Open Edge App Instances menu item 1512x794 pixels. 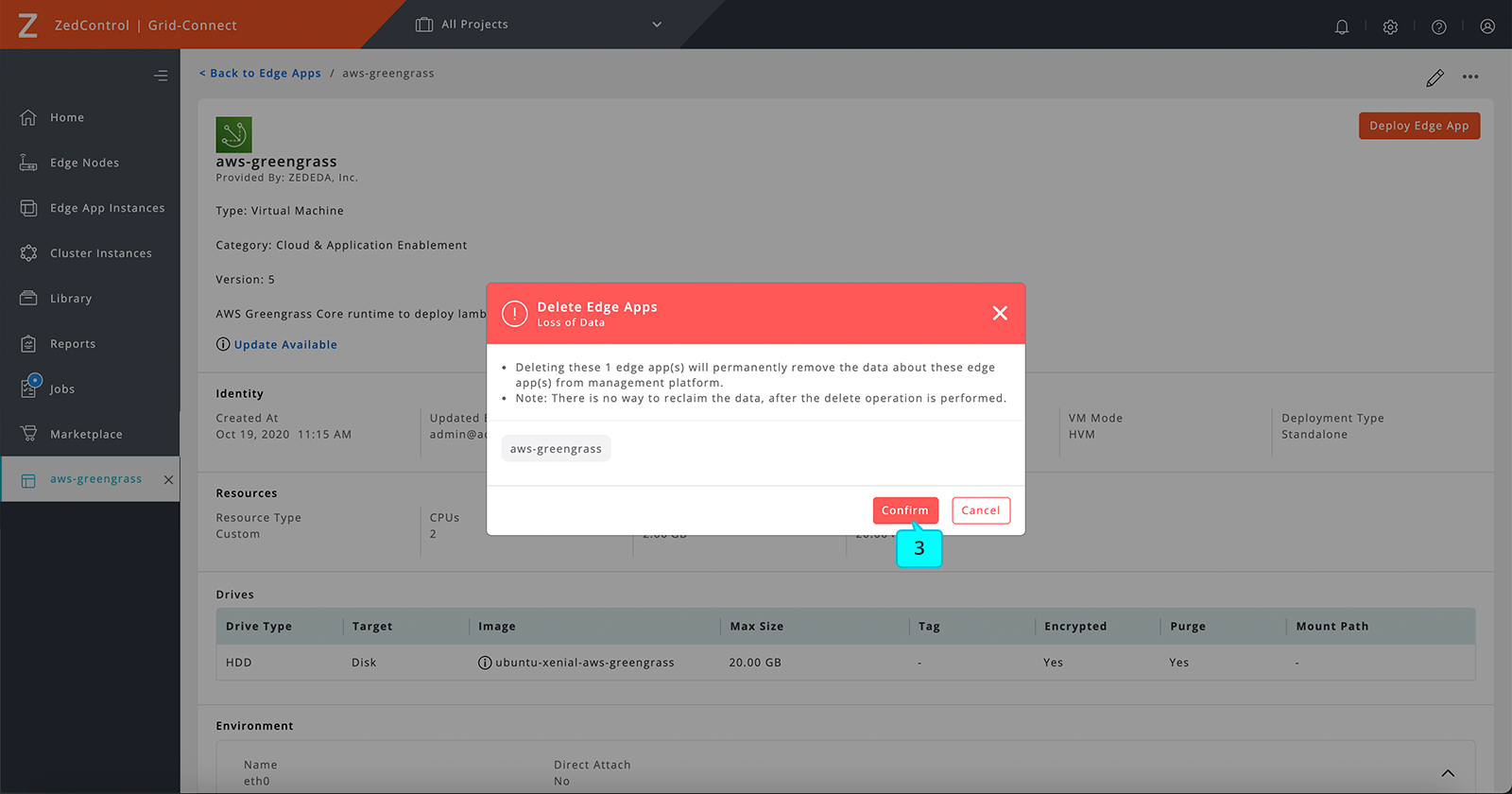coord(108,208)
